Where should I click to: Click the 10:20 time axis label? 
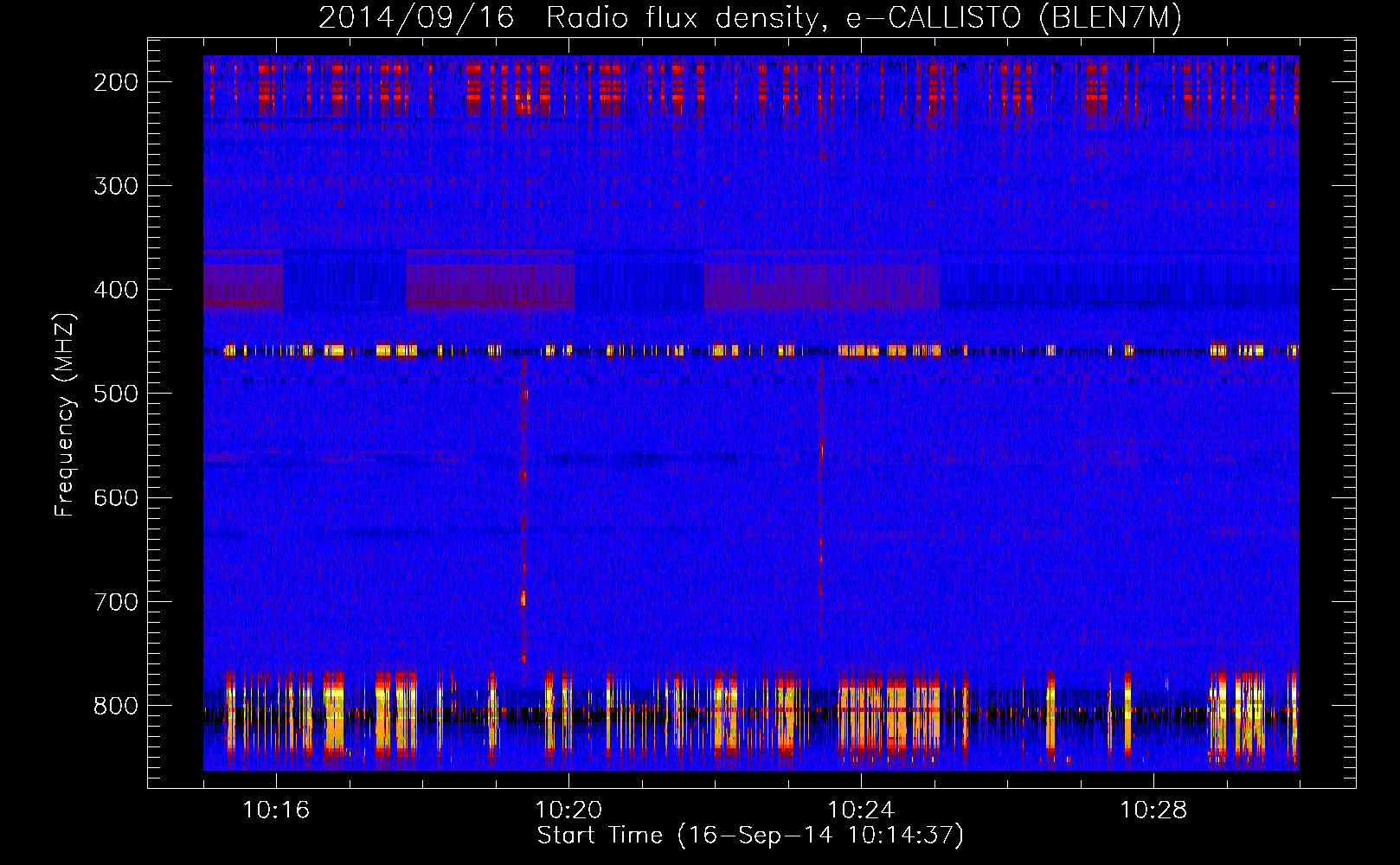(568, 810)
